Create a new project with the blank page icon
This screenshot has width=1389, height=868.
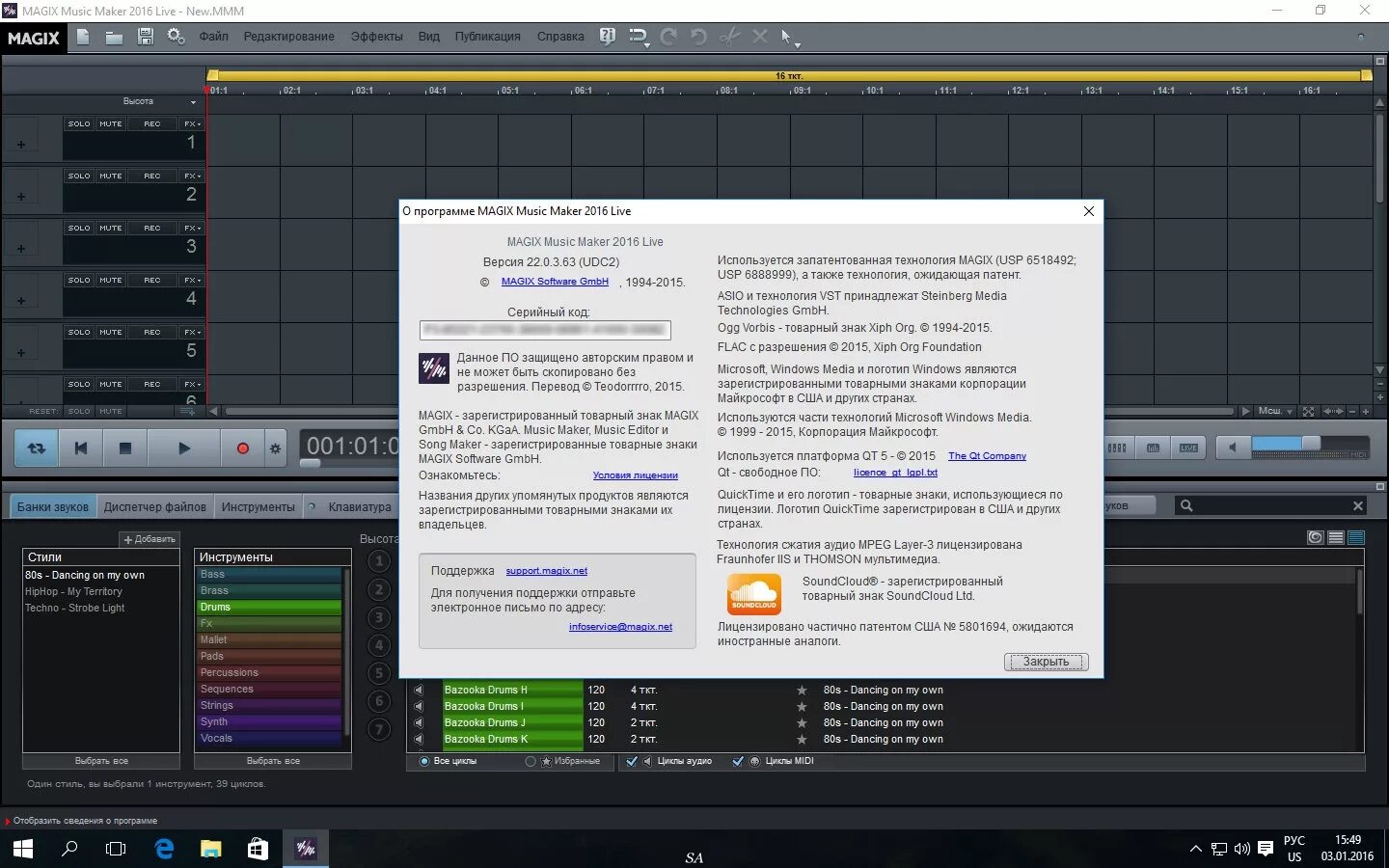83,37
